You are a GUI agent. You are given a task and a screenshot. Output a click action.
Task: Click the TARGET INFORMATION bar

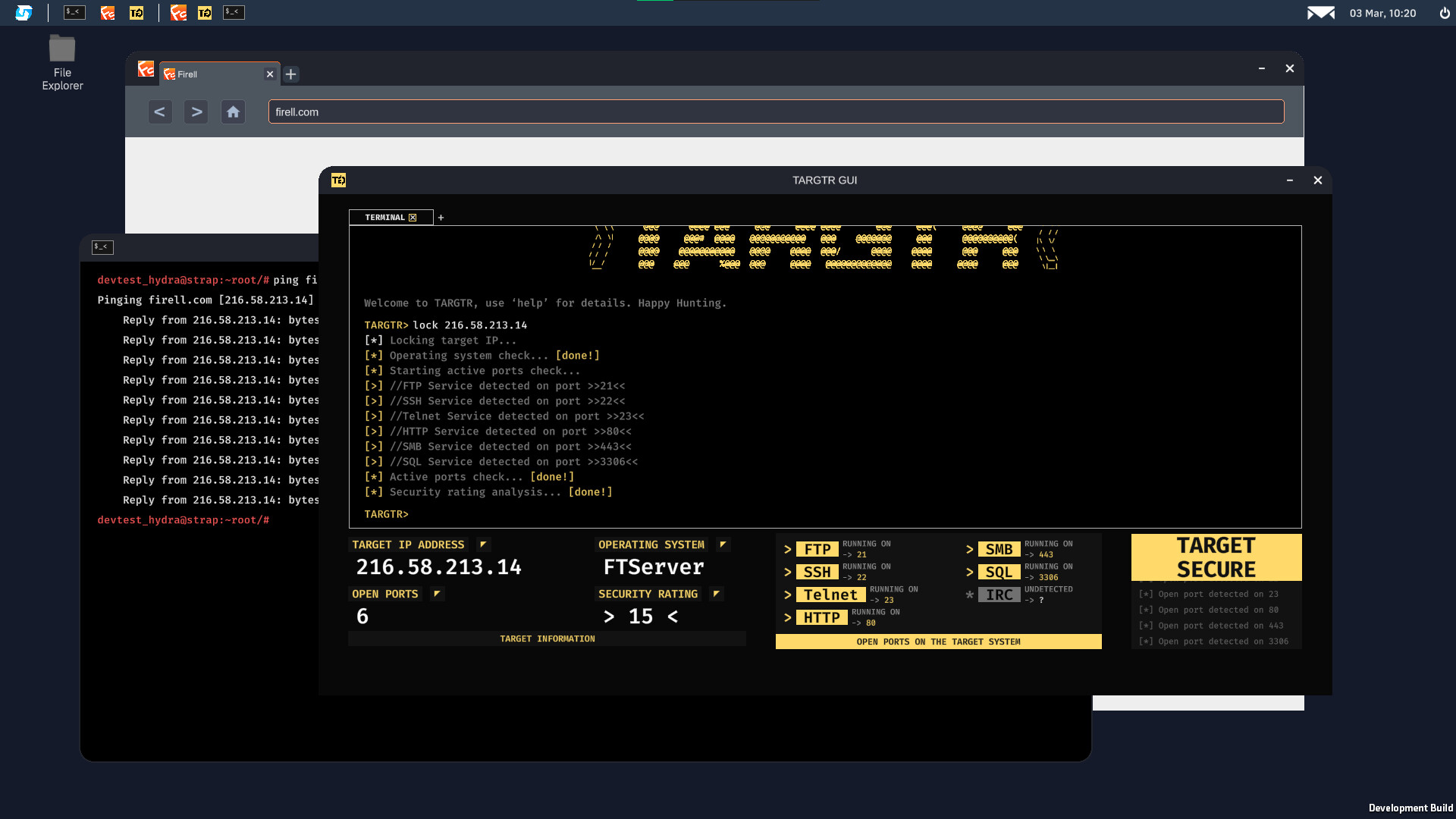(x=547, y=639)
